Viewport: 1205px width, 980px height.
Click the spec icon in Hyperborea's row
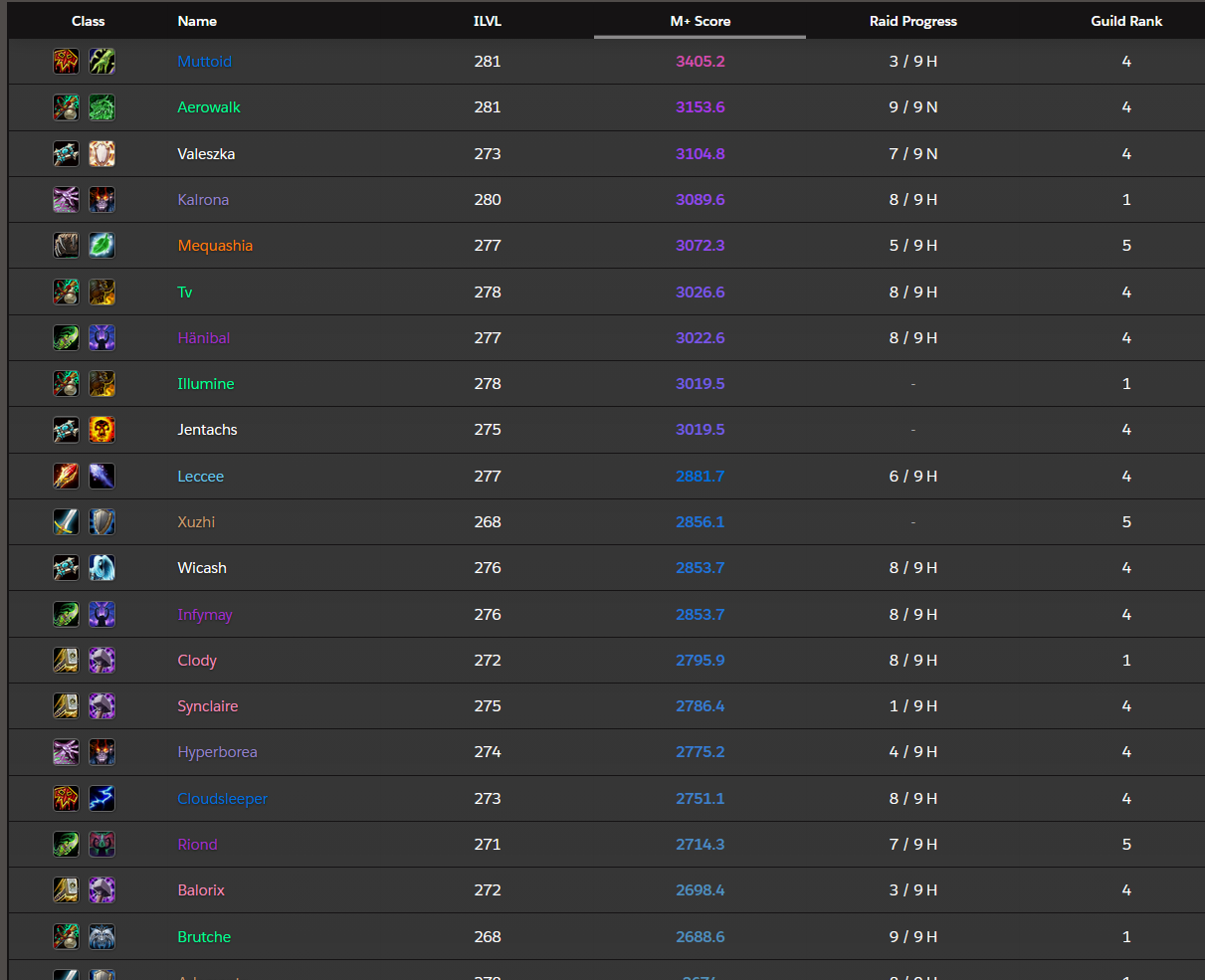pyautogui.click(x=101, y=752)
